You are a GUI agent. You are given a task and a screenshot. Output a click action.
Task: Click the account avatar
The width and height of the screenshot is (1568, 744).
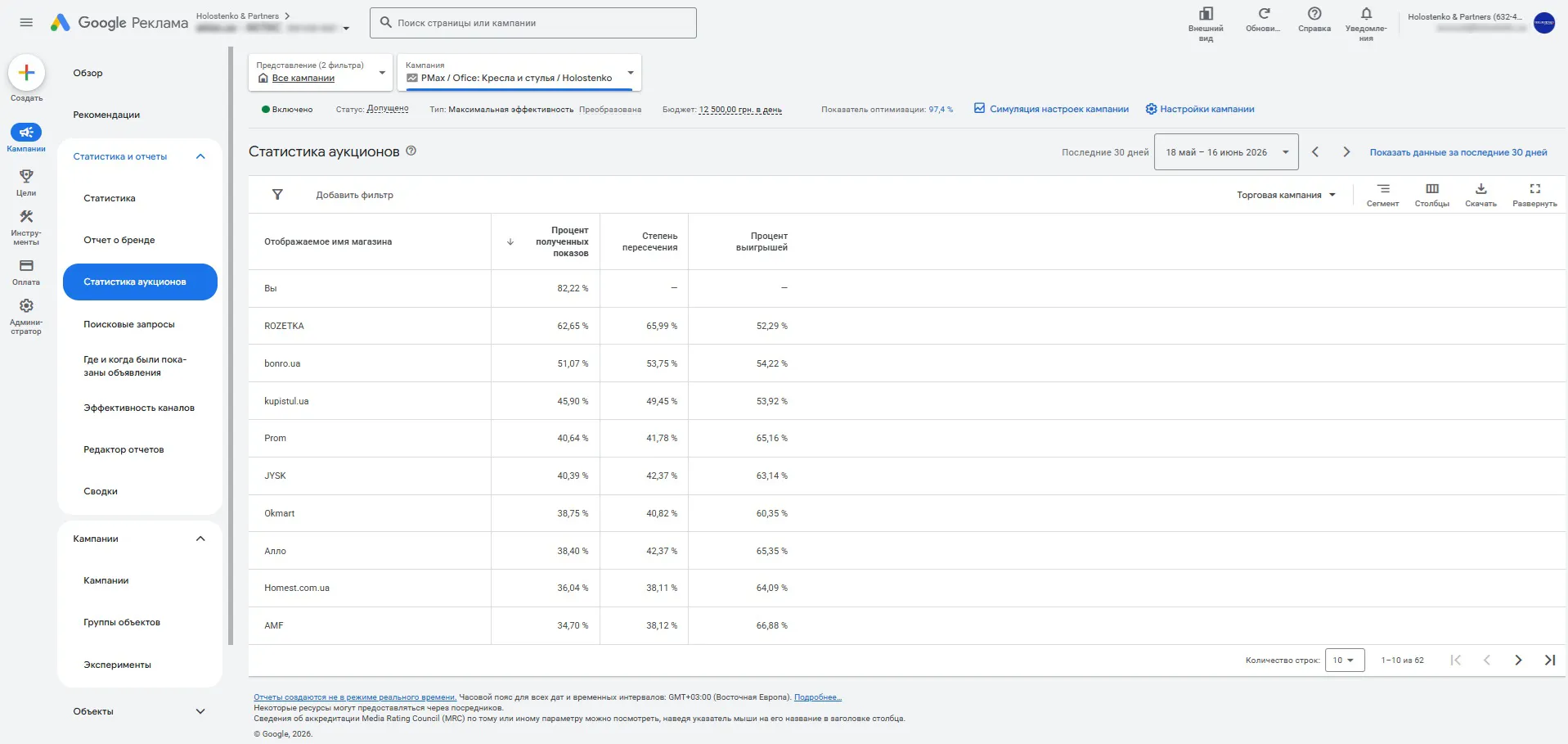pyautogui.click(x=1544, y=23)
